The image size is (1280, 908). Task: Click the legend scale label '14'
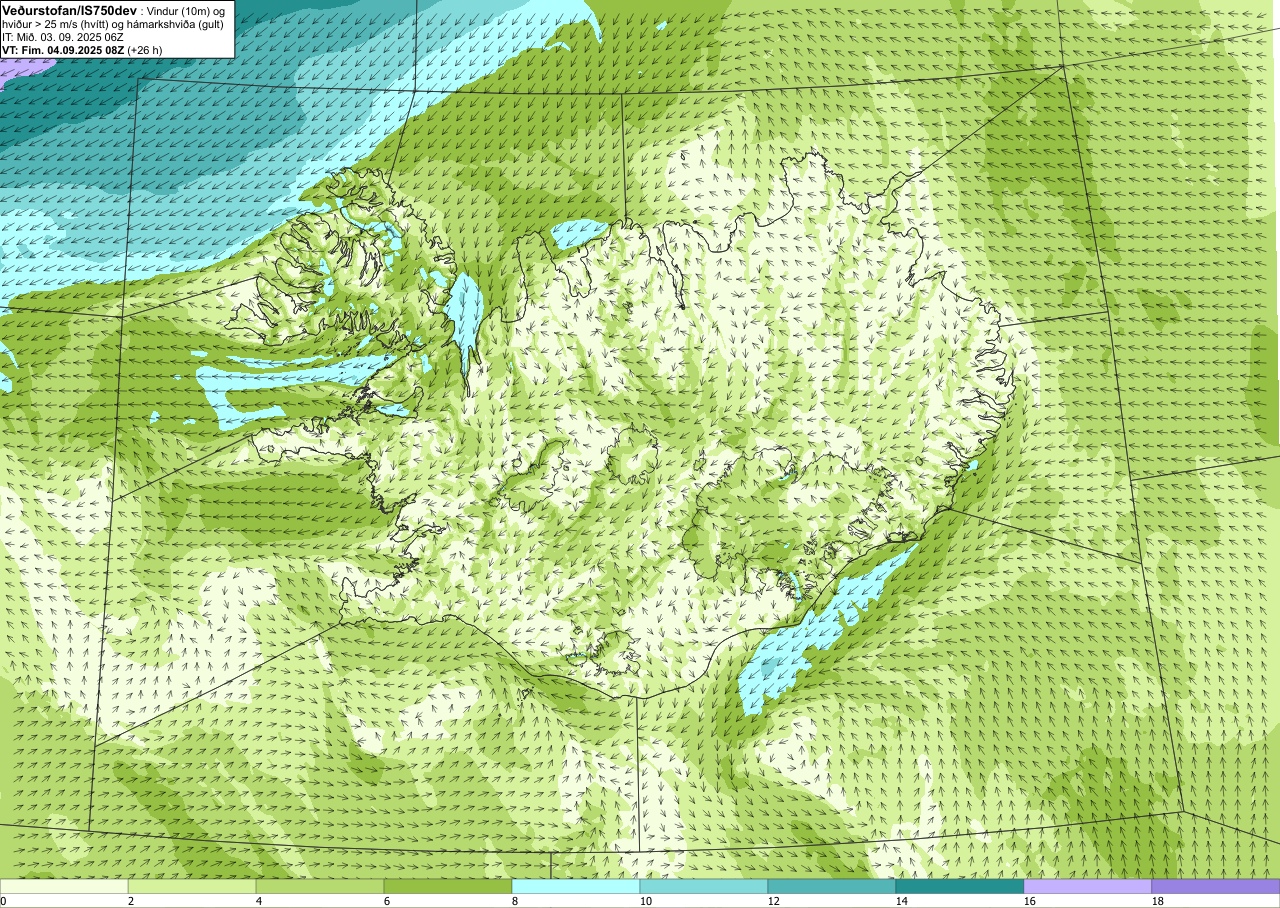click(x=902, y=901)
